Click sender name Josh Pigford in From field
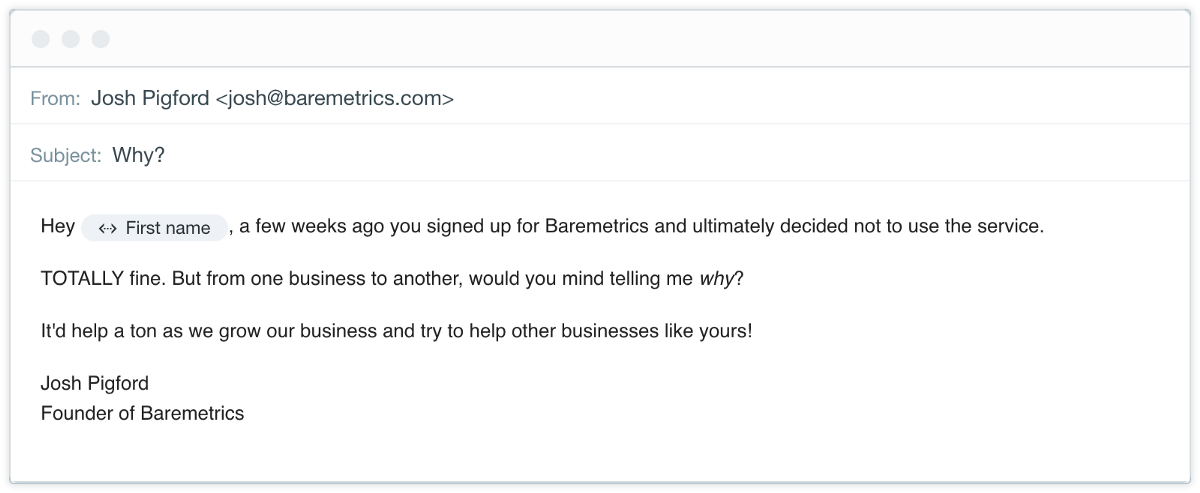Viewport: 1200px width, 493px height. pyautogui.click(x=150, y=98)
